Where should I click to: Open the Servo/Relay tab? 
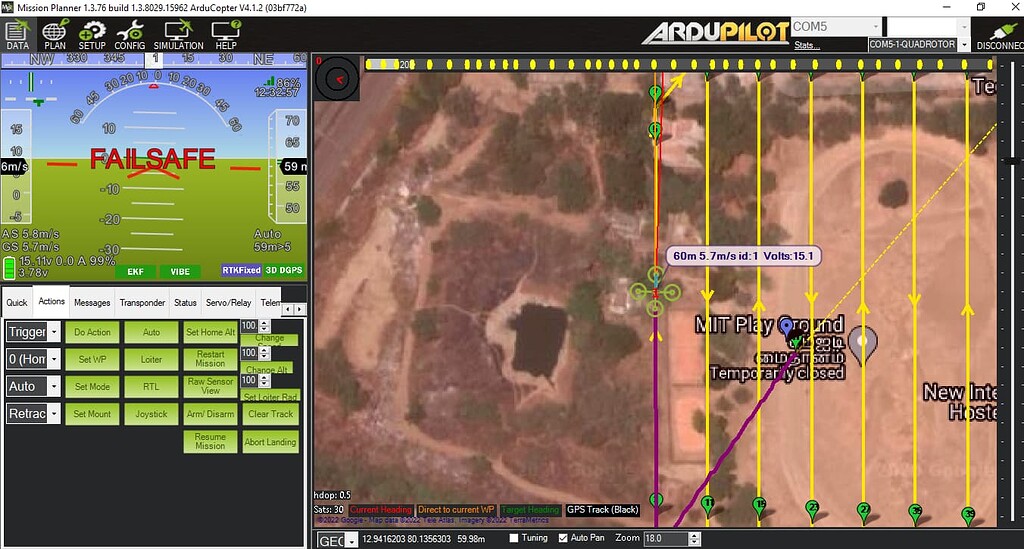pos(229,302)
